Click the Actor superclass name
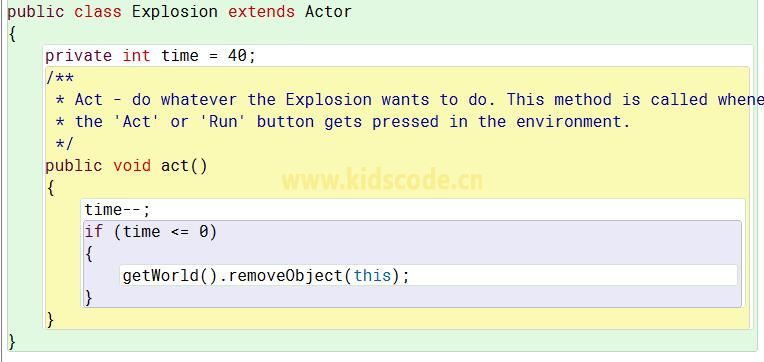764x362 pixels. pyautogui.click(x=328, y=12)
